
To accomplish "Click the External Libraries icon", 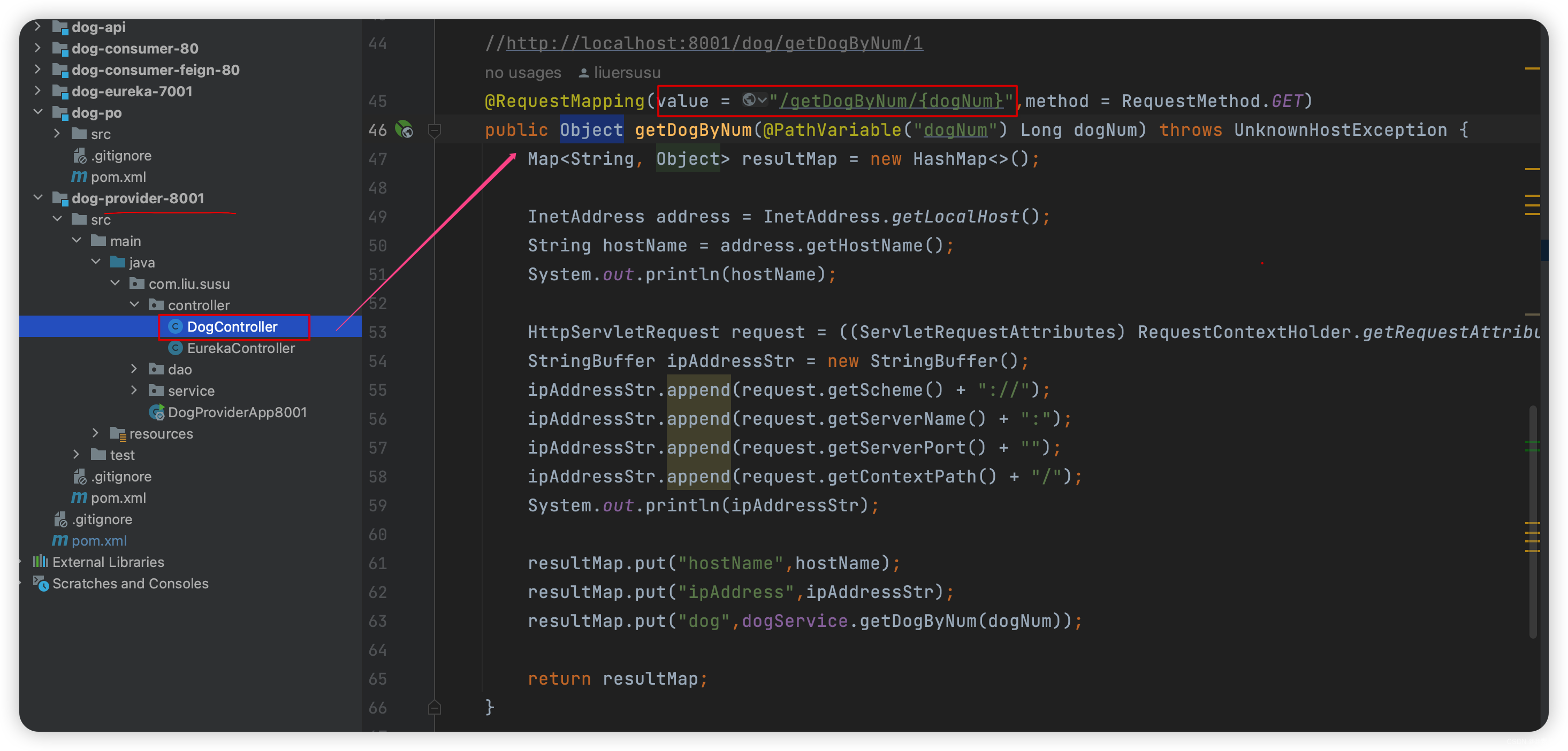I will (40, 562).
